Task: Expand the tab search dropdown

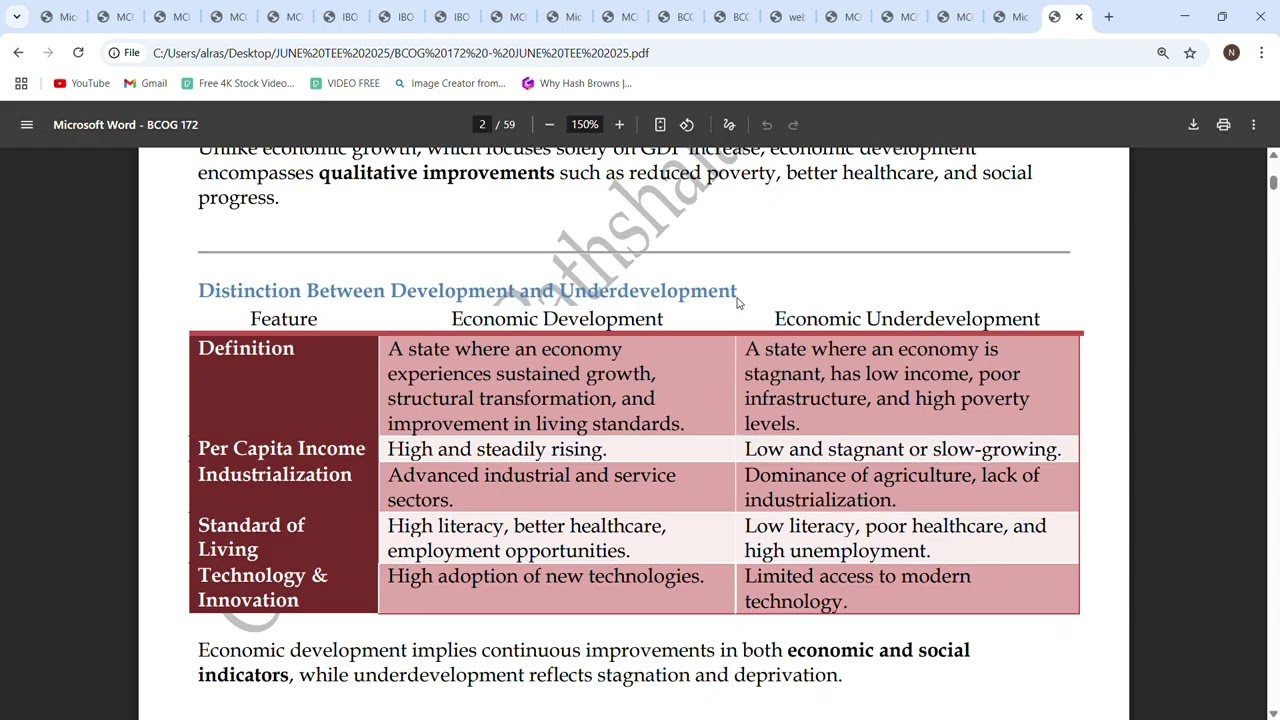Action: (16, 17)
